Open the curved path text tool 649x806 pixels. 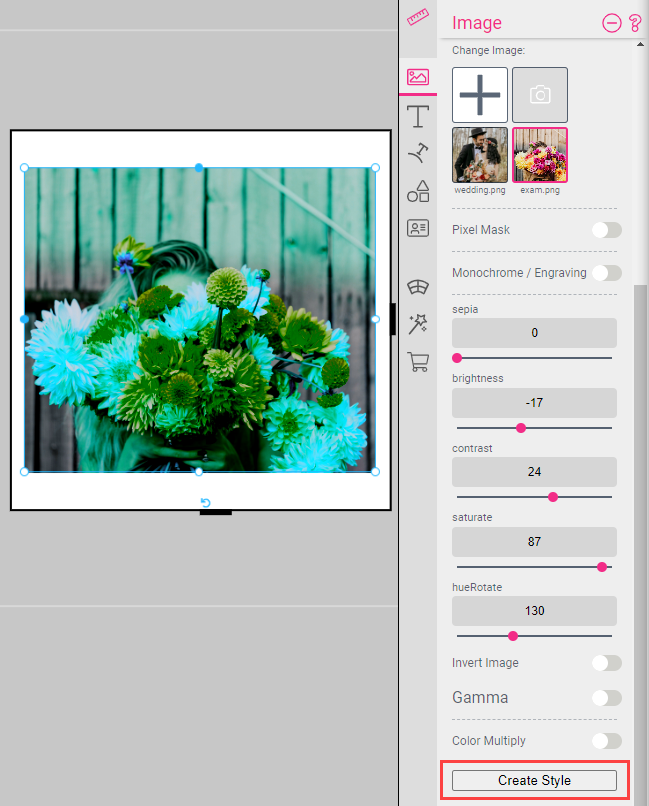pos(418,153)
